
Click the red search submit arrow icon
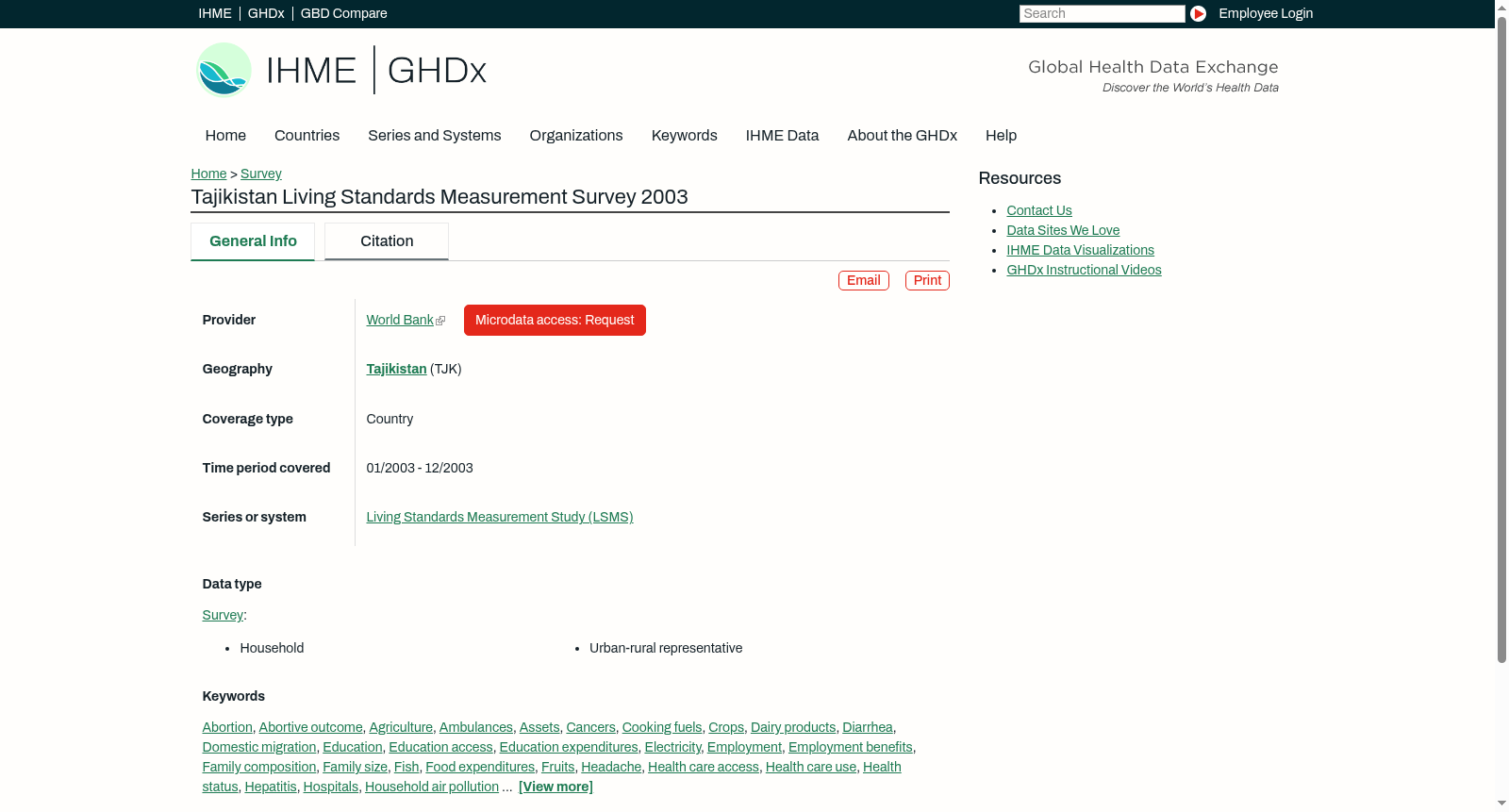1198,13
